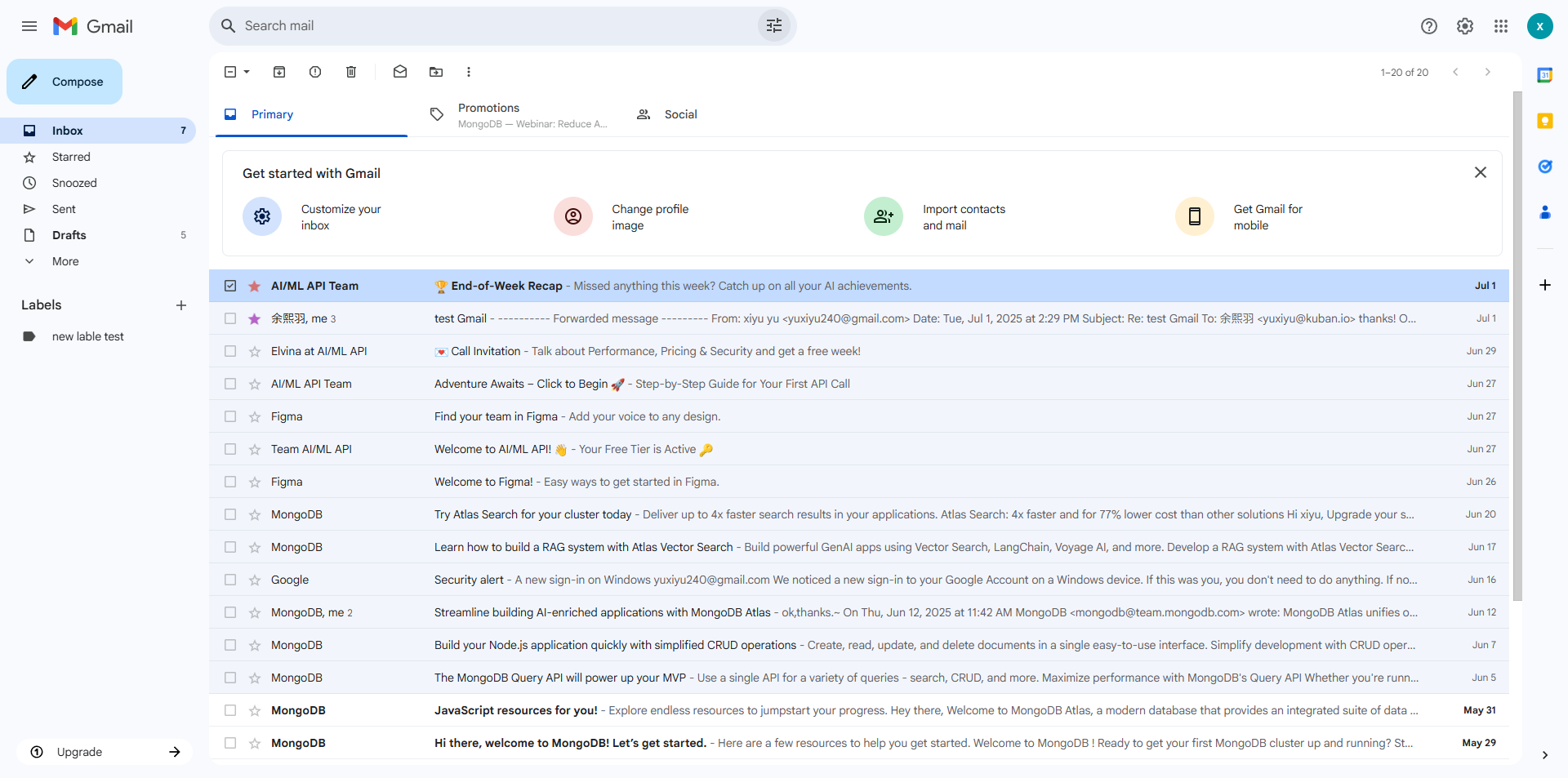Click Import contacts and mail link
Viewport: 1568px width, 778px height.
[964, 217]
